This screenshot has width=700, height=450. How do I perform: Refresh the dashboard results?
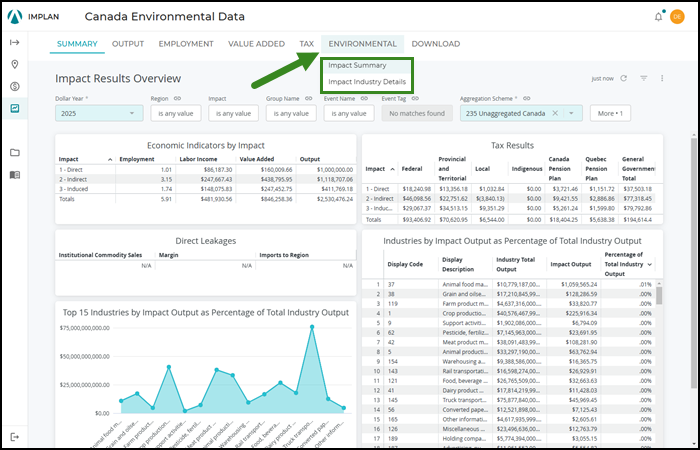coord(624,78)
